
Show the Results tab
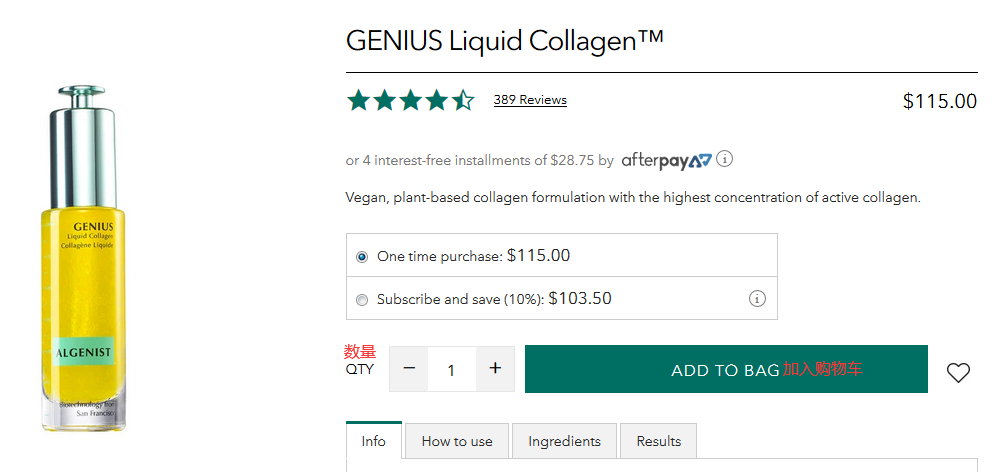[x=659, y=441]
